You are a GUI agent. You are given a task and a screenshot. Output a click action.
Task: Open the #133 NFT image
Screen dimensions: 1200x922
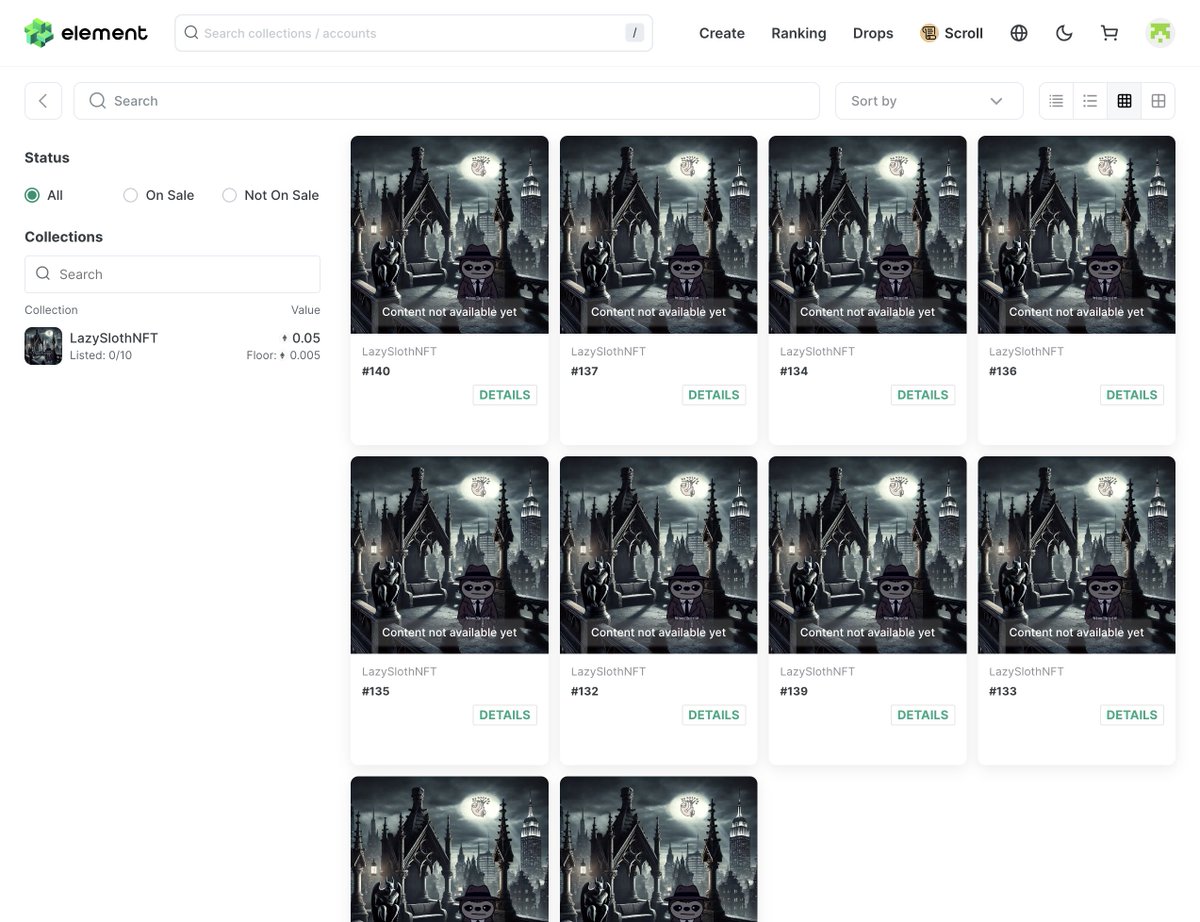click(x=1077, y=555)
